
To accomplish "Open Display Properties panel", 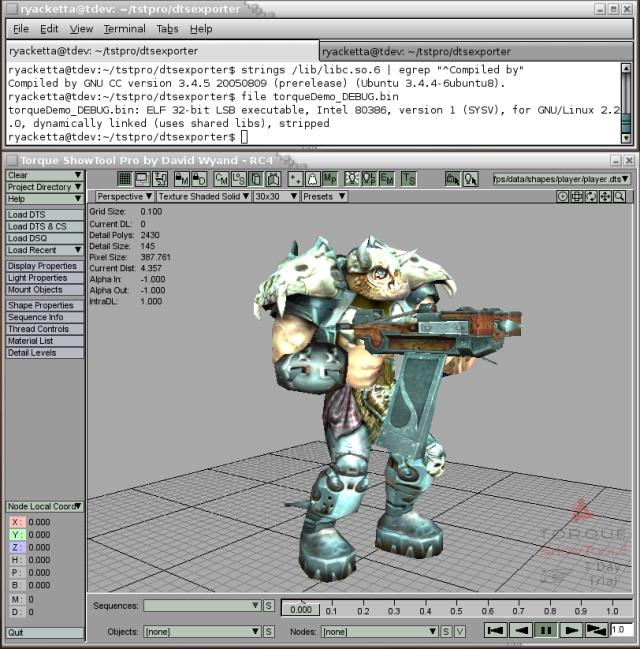I will tap(45, 266).
